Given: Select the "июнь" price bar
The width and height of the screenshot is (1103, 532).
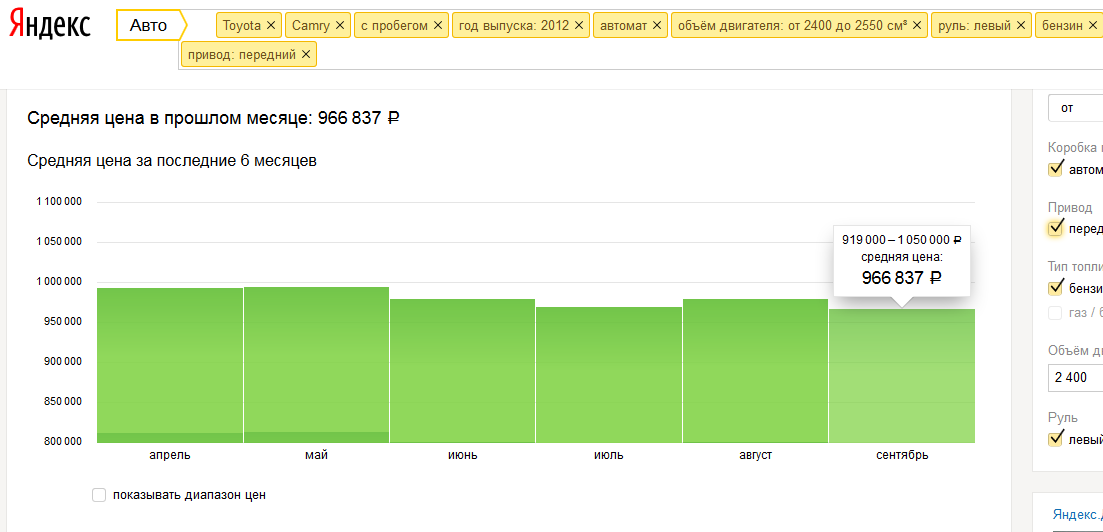Looking at the screenshot, I should click(463, 371).
